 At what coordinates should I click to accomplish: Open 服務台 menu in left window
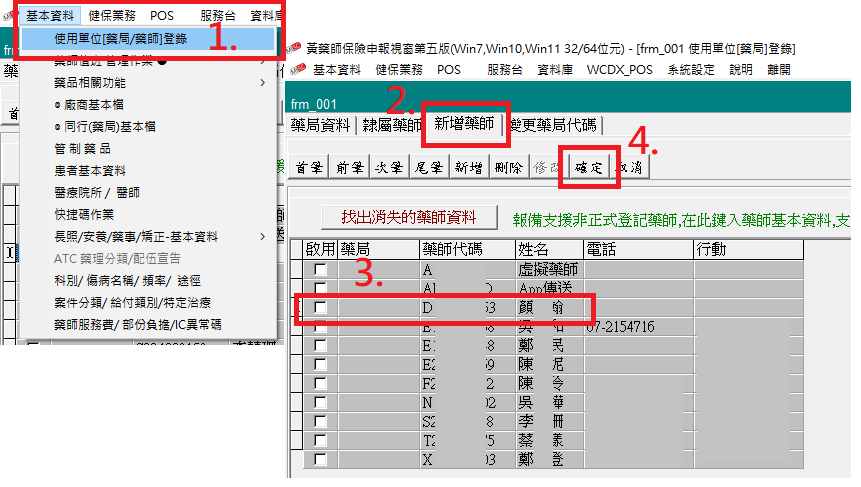pos(217,16)
